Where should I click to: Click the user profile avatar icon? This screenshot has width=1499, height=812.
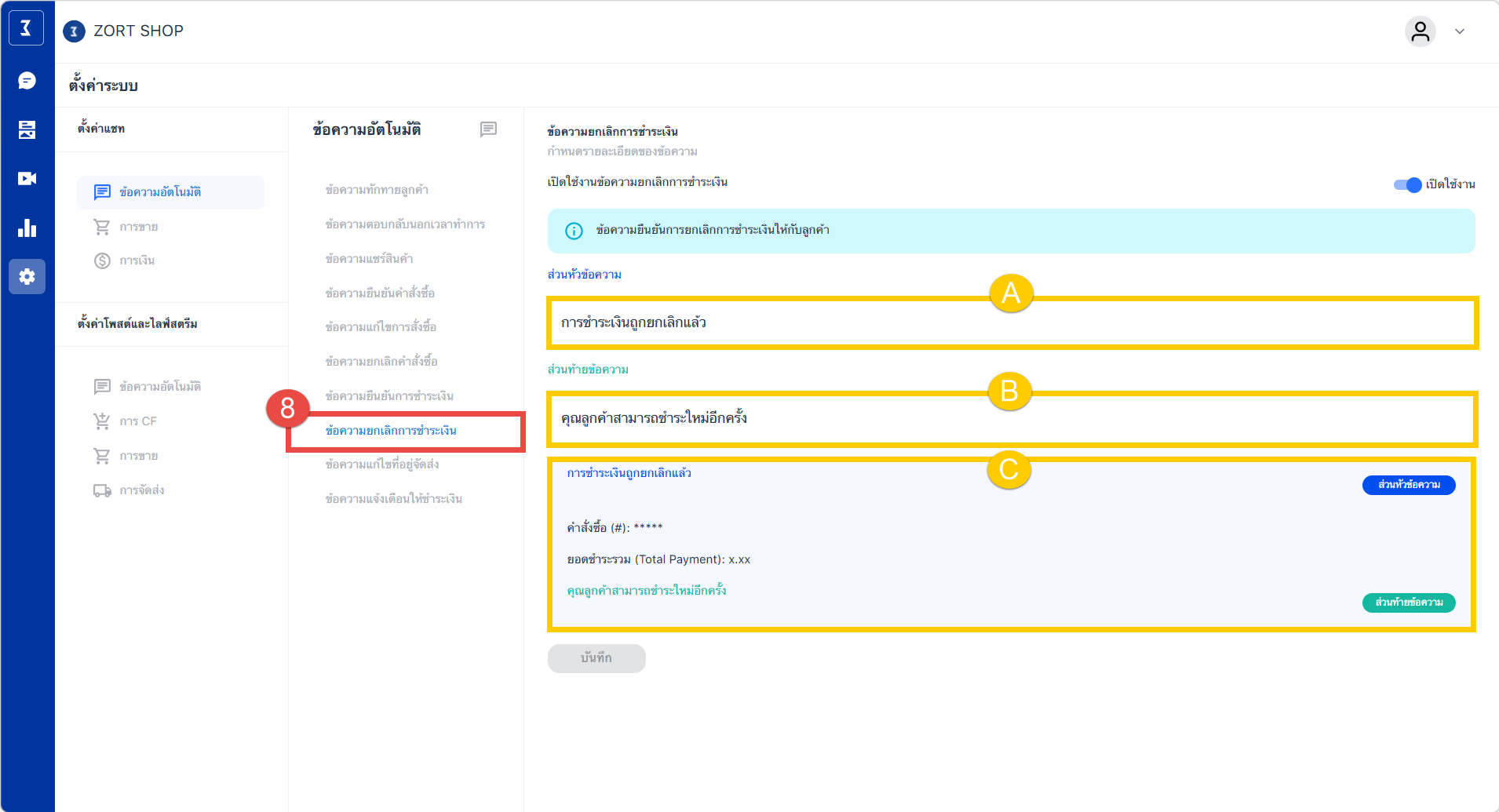click(1420, 31)
